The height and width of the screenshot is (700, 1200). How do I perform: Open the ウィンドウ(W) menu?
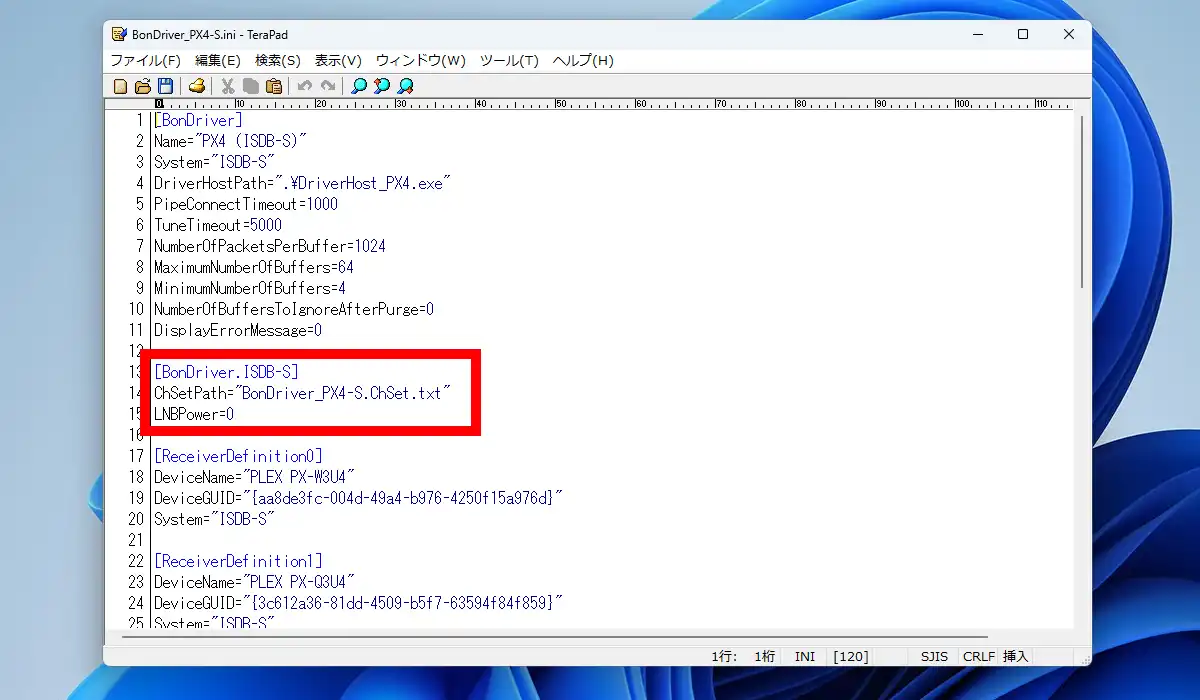pos(421,61)
